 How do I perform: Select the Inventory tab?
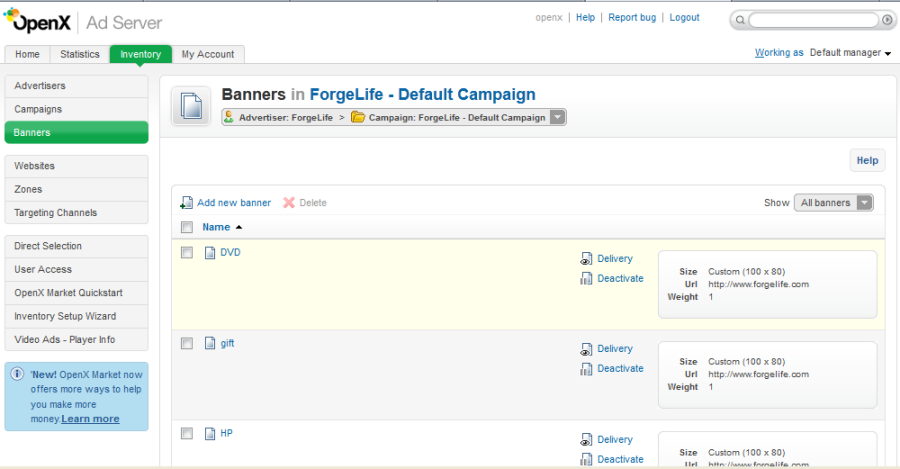click(141, 54)
